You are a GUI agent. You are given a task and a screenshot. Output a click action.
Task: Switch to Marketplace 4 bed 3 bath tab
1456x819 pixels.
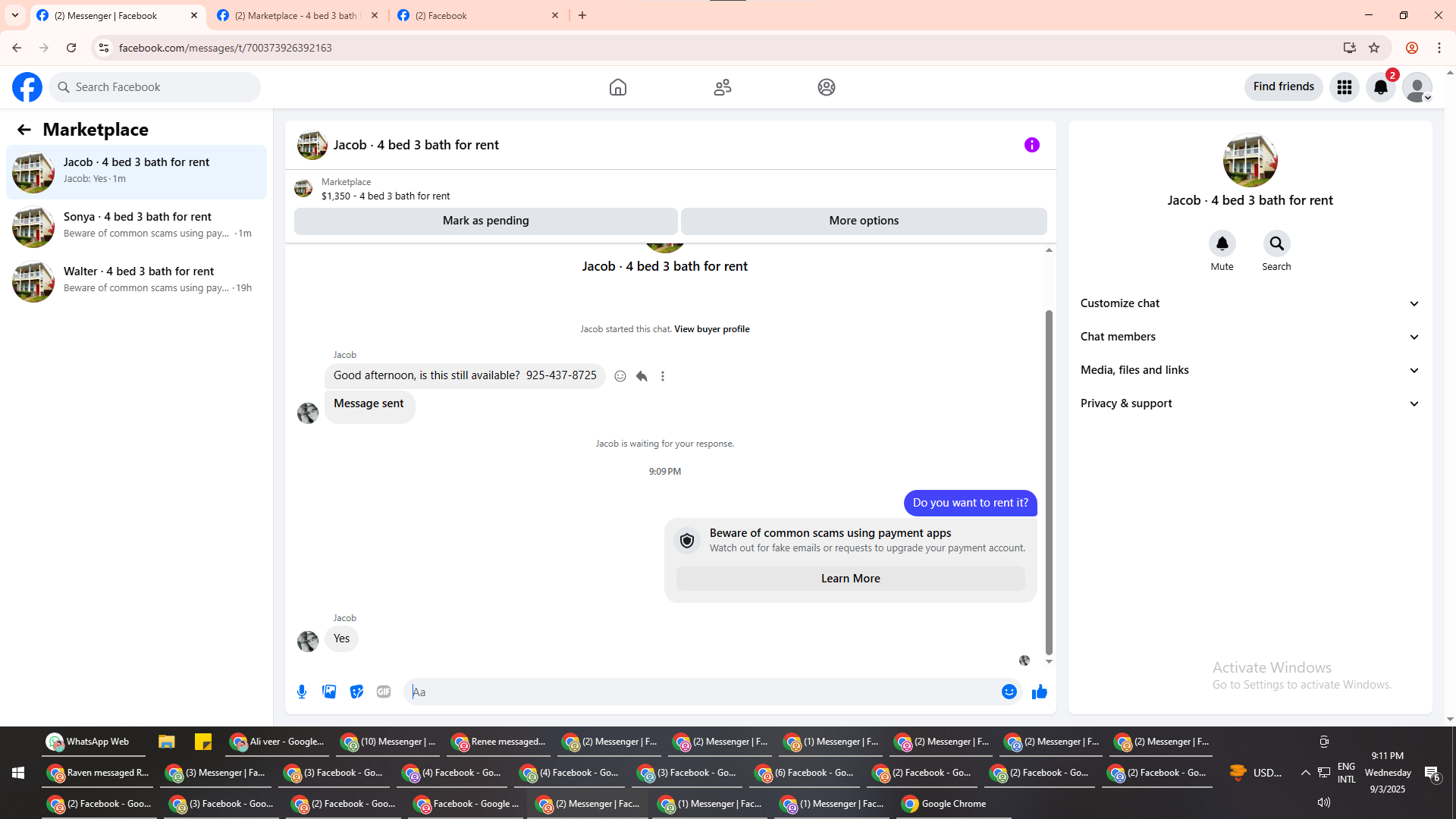[x=298, y=15]
